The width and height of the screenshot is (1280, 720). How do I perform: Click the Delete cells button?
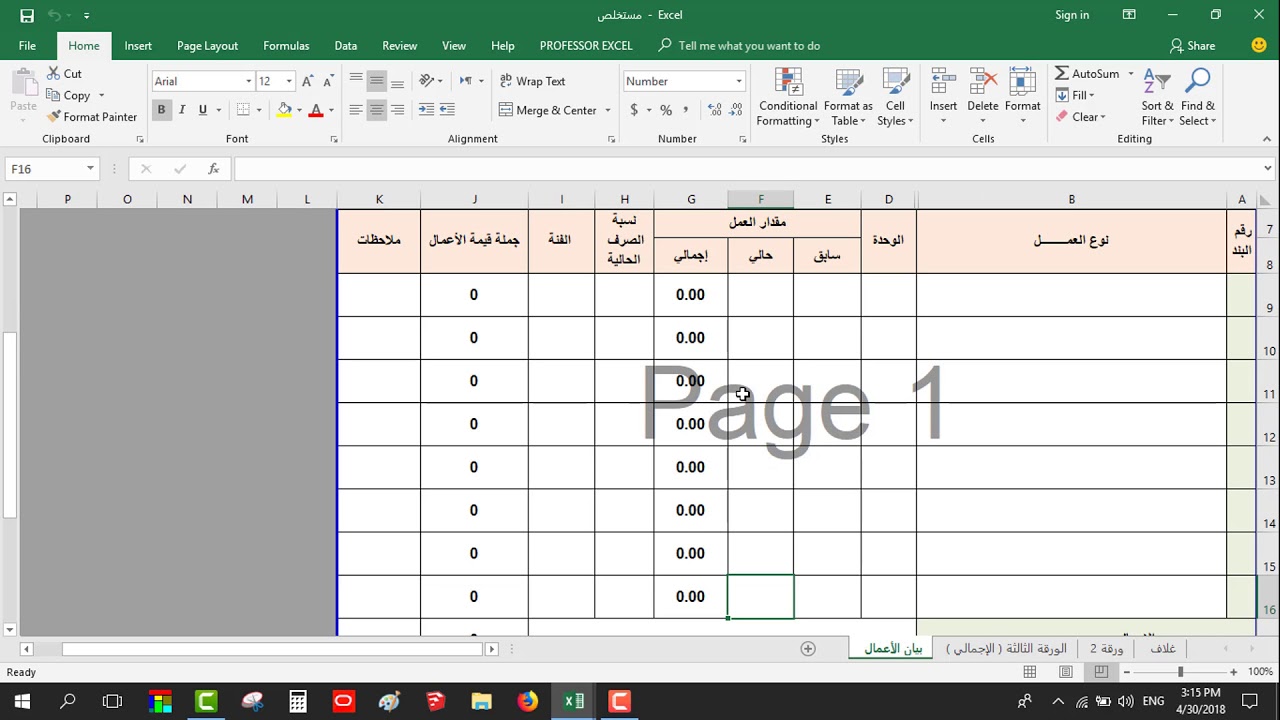[x=982, y=98]
